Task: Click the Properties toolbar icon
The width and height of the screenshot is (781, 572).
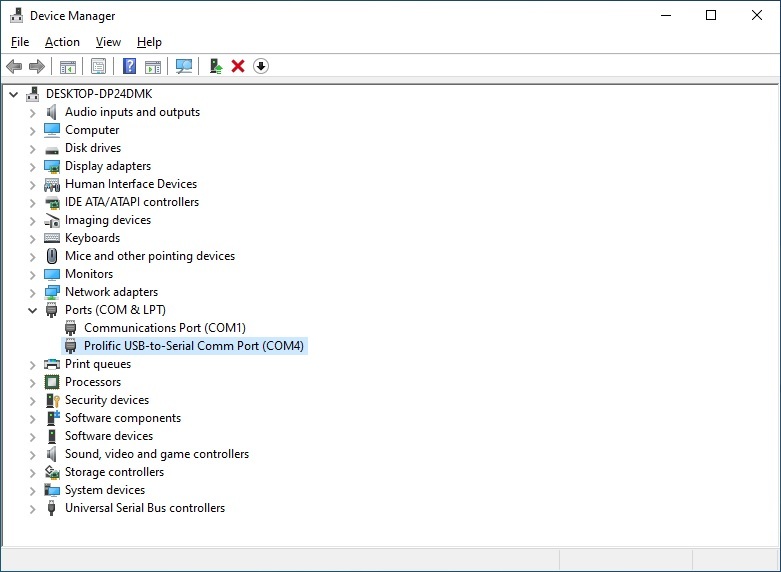Action: (x=98, y=66)
